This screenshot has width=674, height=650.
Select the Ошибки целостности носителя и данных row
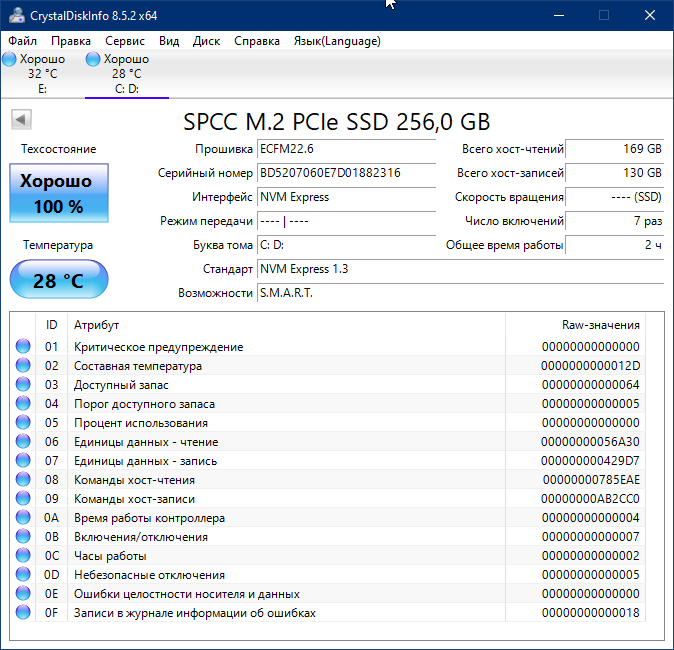(328, 593)
